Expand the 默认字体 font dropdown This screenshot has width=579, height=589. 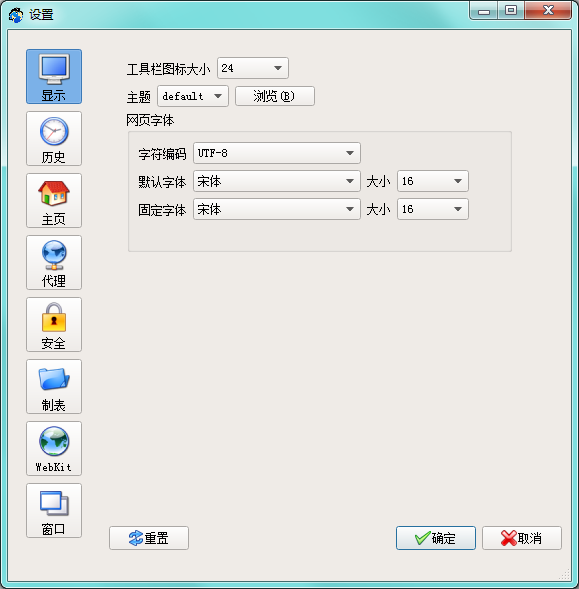(x=277, y=181)
